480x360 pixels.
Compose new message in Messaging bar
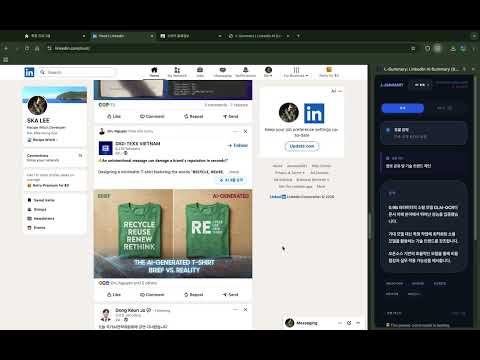(349, 323)
